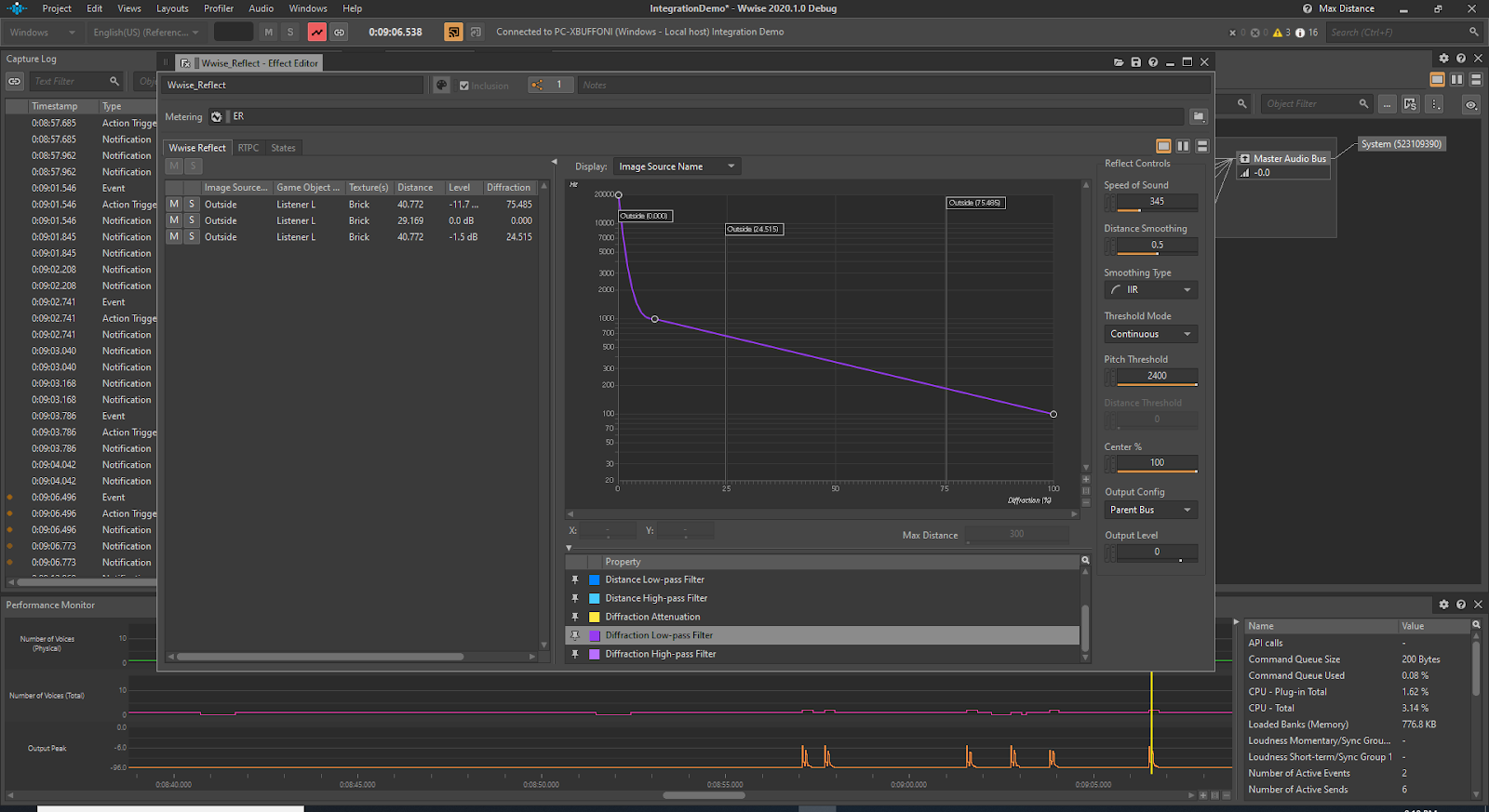Viewport: 1489px width, 812px height.
Task: Open the object color palette icon
Action: [442, 85]
